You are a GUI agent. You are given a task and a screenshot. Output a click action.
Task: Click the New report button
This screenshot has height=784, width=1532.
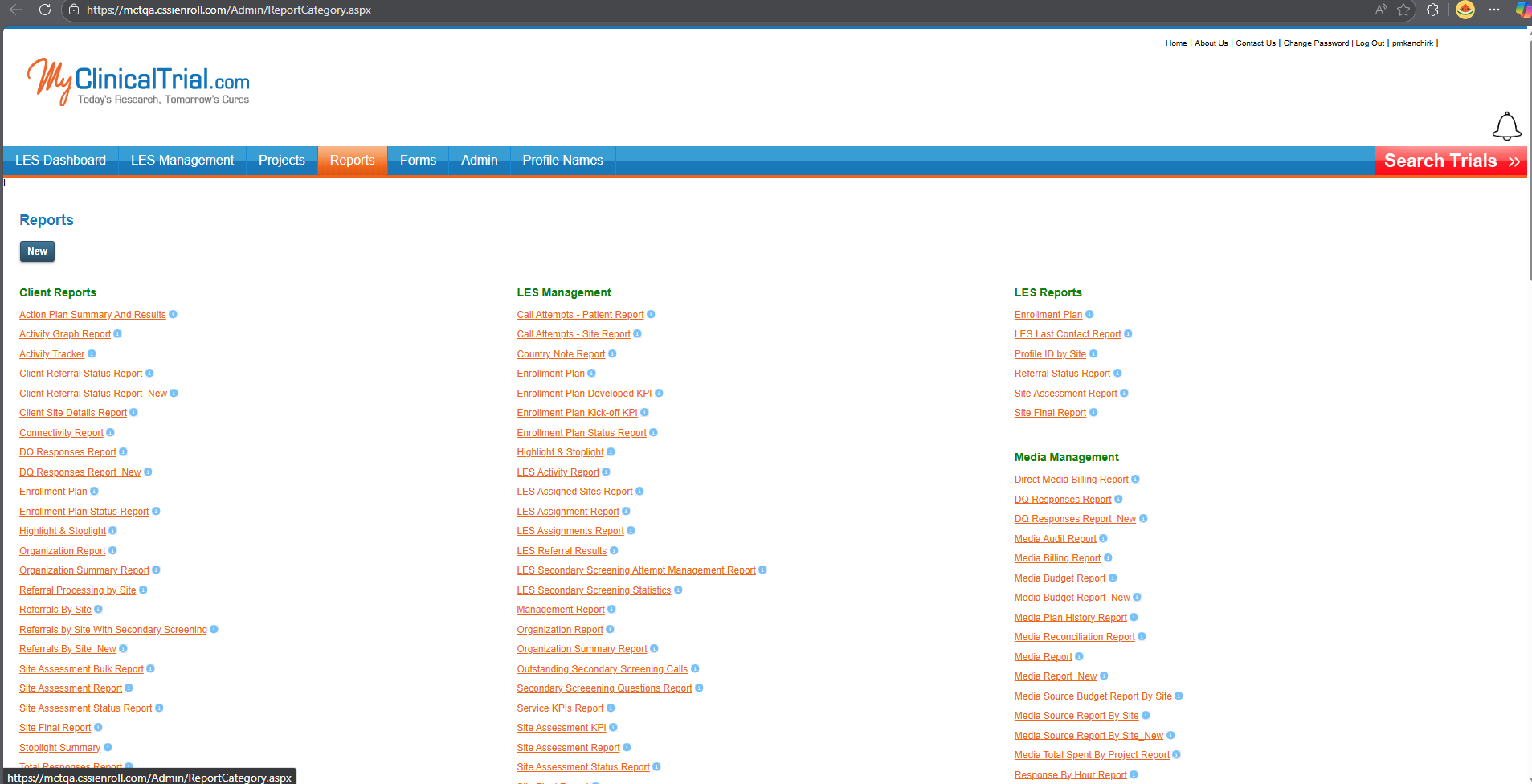(37, 251)
